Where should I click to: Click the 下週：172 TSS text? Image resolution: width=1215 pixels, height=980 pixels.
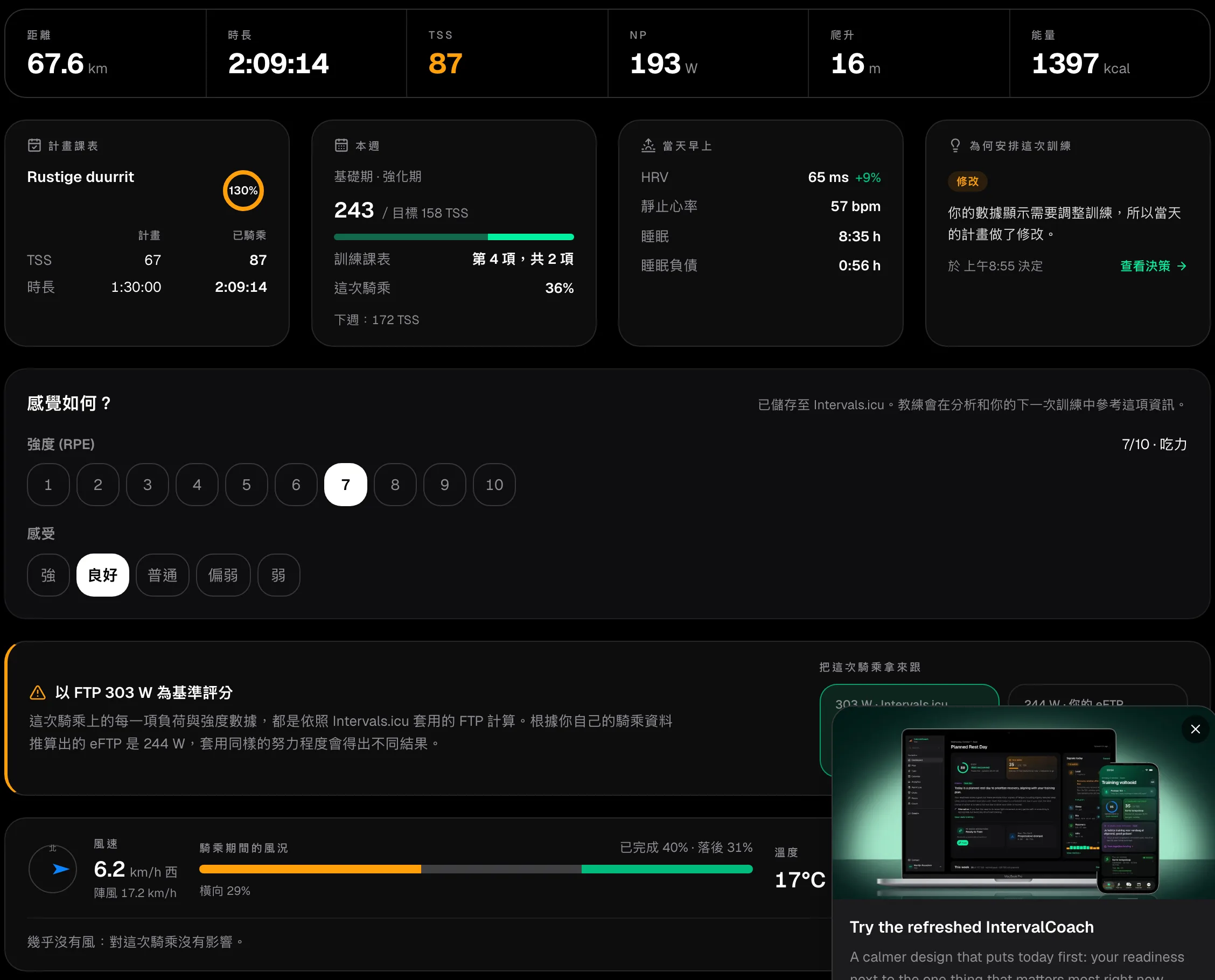click(376, 319)
